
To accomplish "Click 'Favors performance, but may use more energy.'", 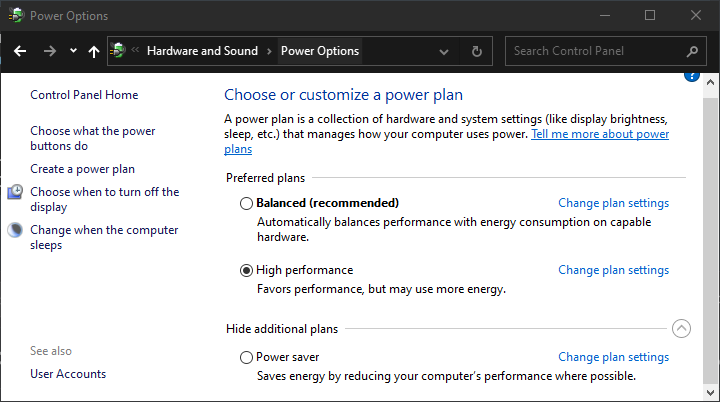I will 381,289.
